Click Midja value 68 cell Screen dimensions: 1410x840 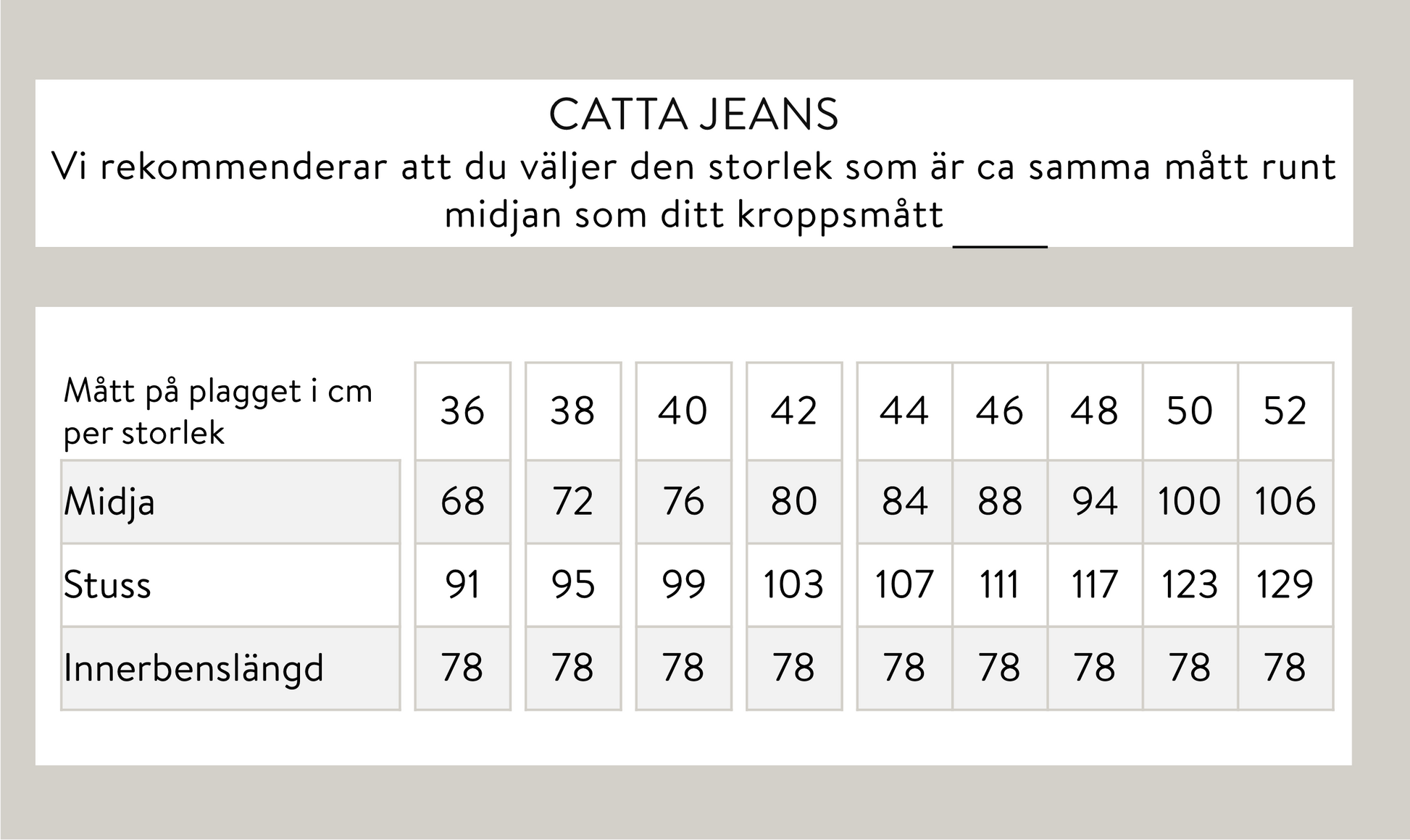(x=462, y=501)
